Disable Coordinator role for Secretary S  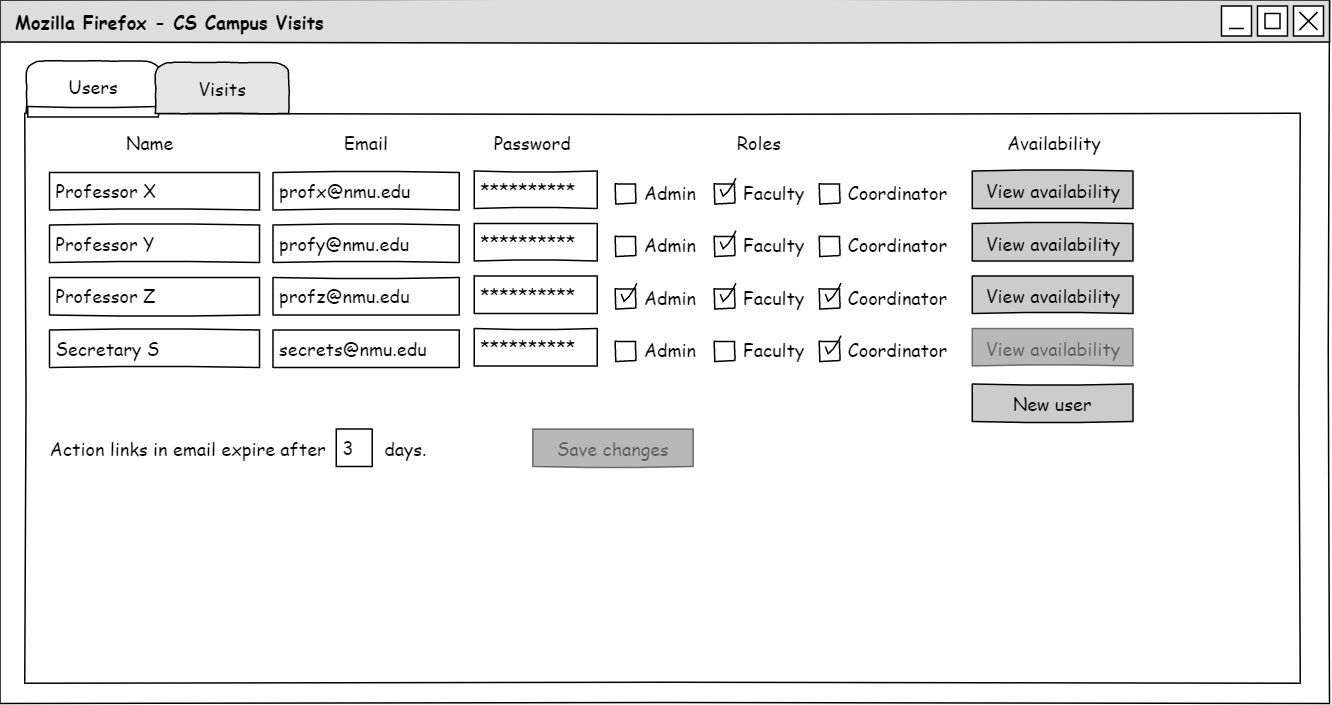click(830, 351)
